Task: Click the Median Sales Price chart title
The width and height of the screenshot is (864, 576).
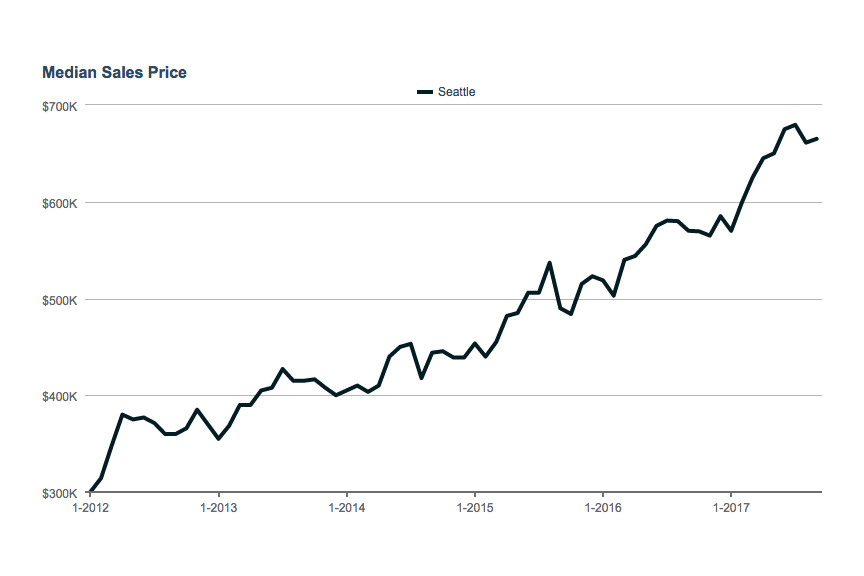Action: [114, 72]
